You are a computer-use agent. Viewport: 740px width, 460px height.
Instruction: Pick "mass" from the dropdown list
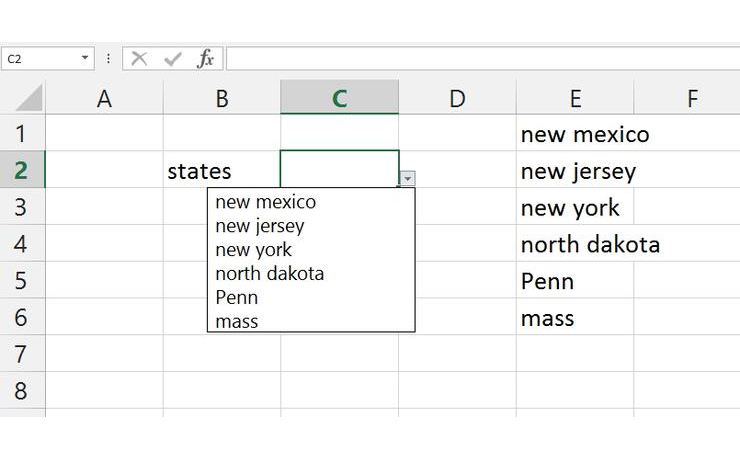(237, 321)
